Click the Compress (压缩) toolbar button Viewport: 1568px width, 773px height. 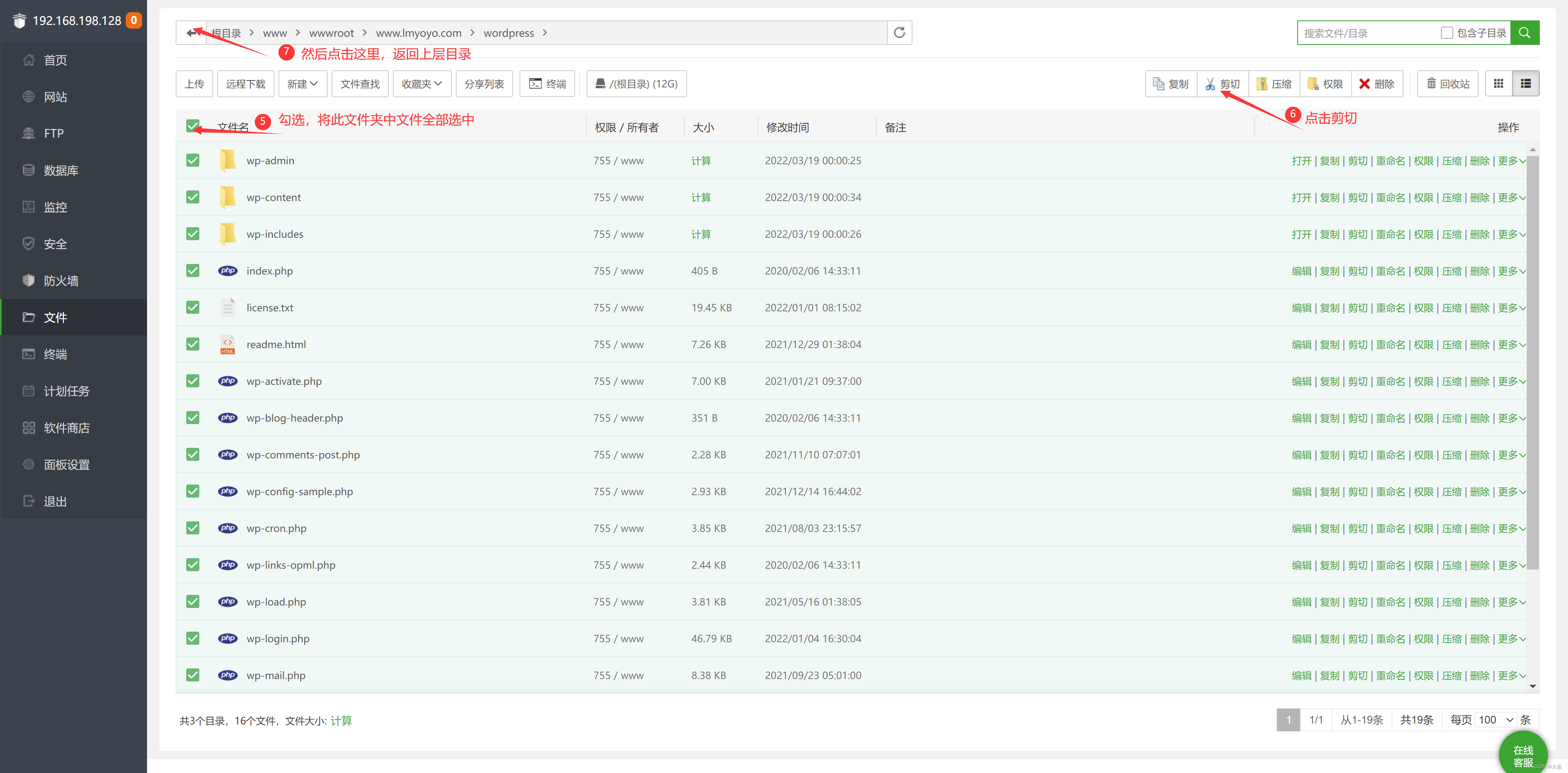coord(1274,84)
